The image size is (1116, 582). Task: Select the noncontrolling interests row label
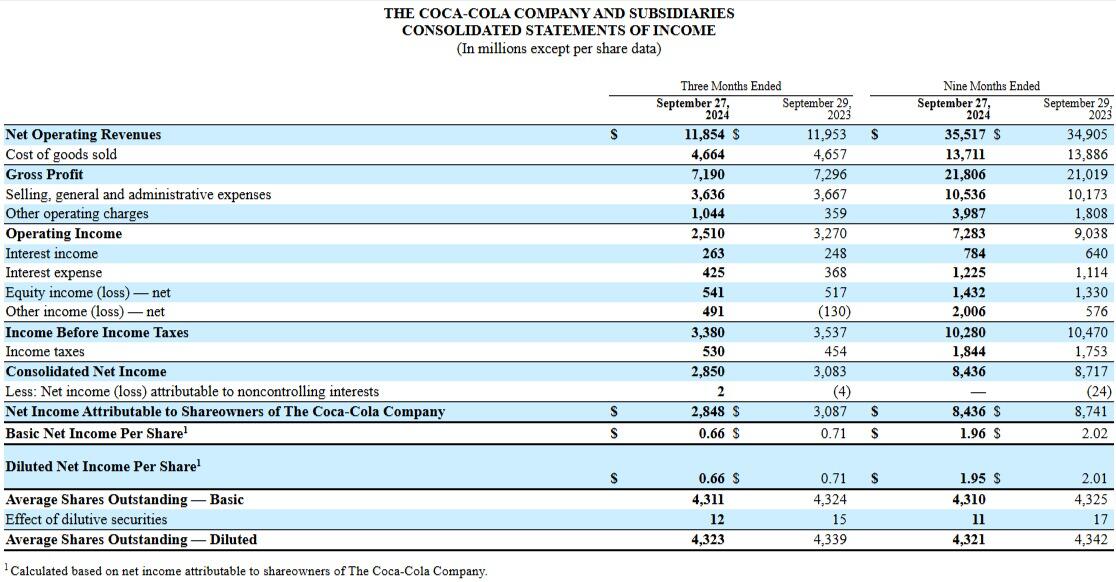(192, 391)
